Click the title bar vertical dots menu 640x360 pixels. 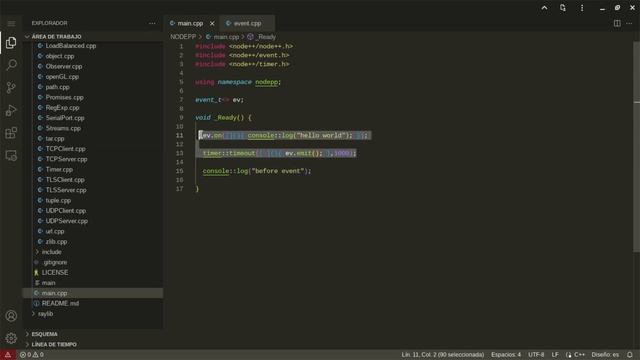pyautogui.click(x=582, y=8)
